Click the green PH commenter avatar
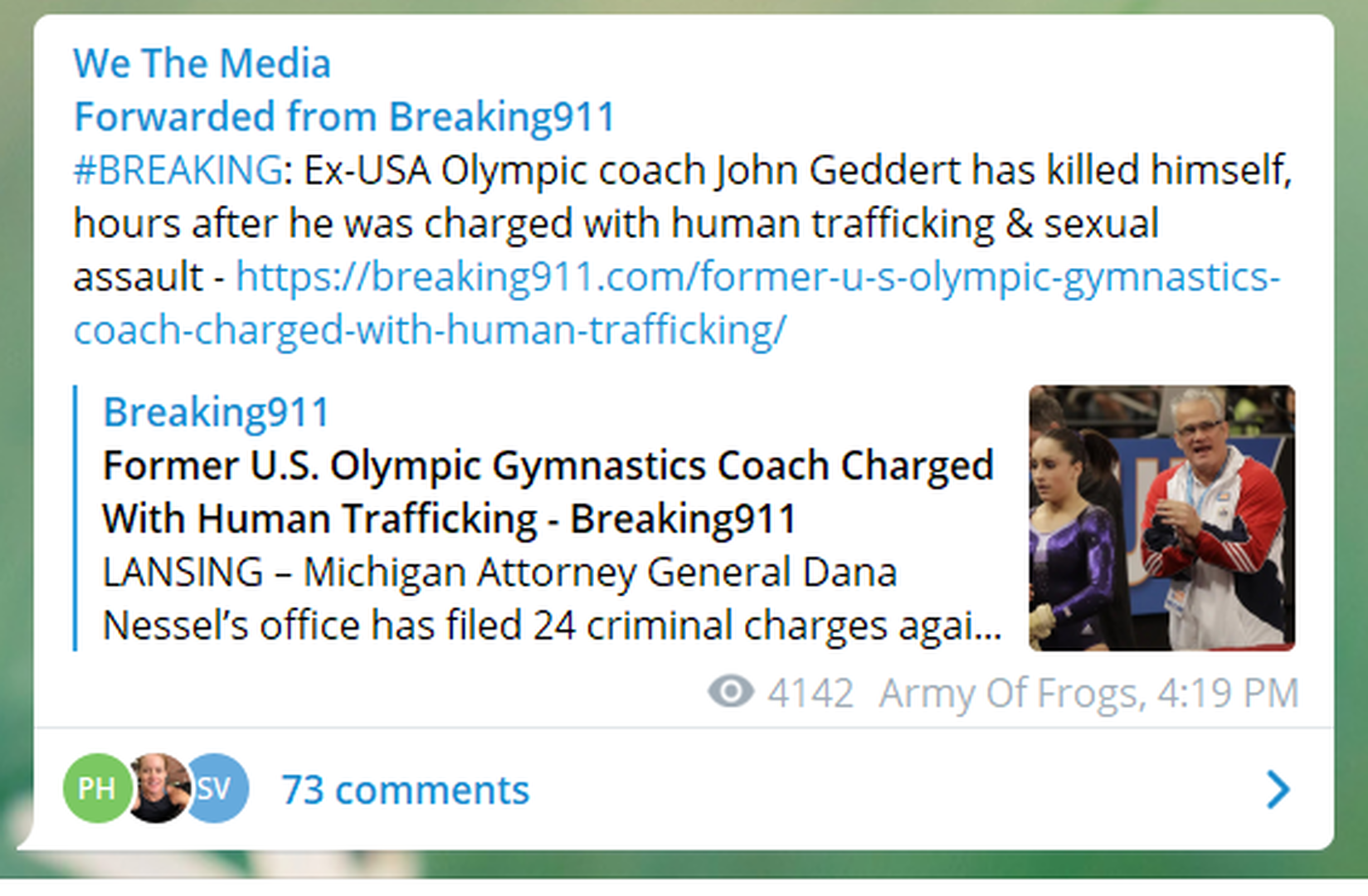 [96, 788]
